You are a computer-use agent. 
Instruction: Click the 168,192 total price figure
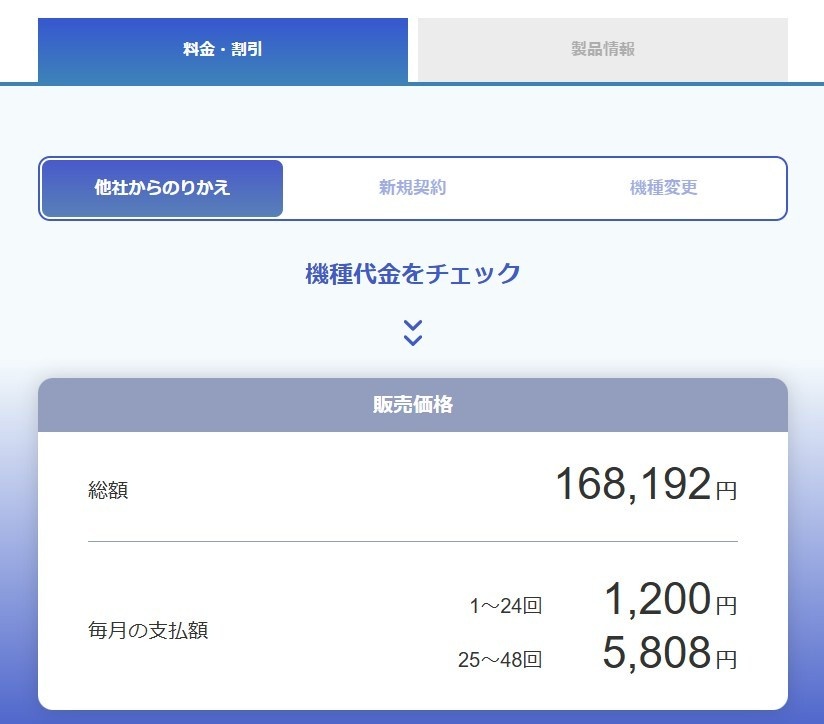click(632, 485)
